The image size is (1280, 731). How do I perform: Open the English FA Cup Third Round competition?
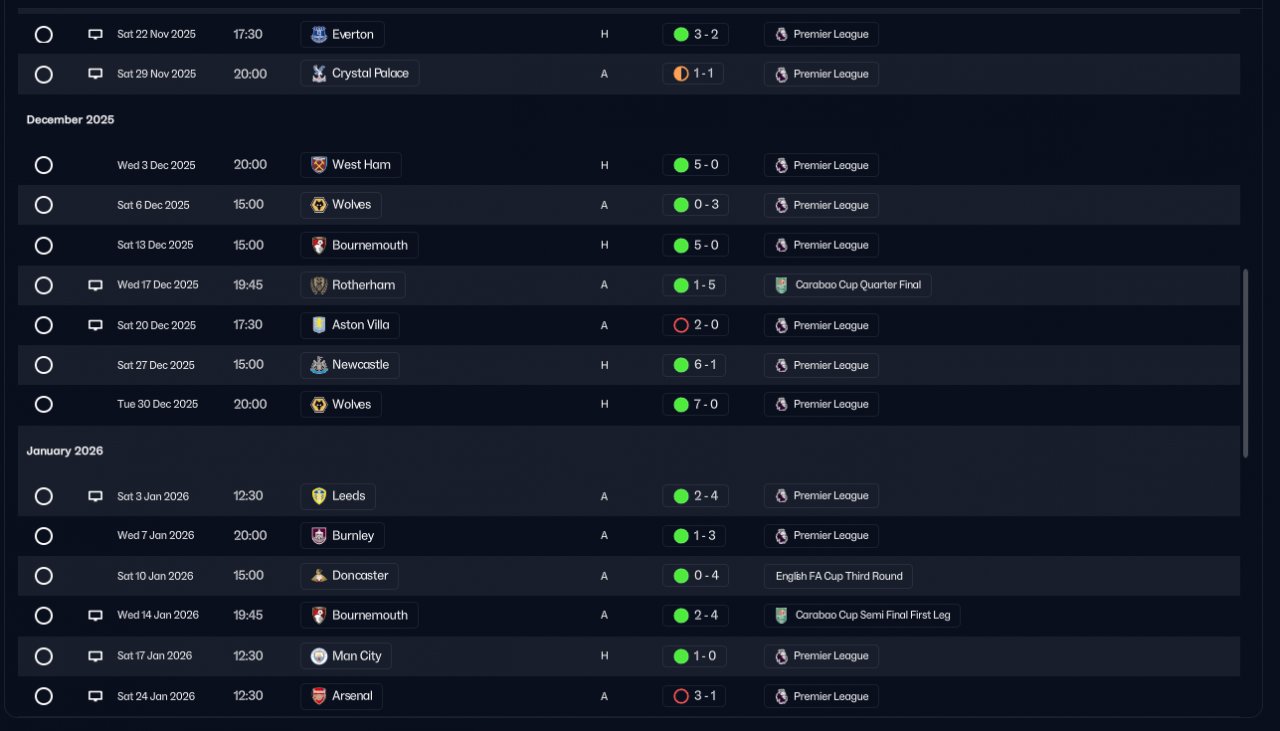click(x=839, y=576)
